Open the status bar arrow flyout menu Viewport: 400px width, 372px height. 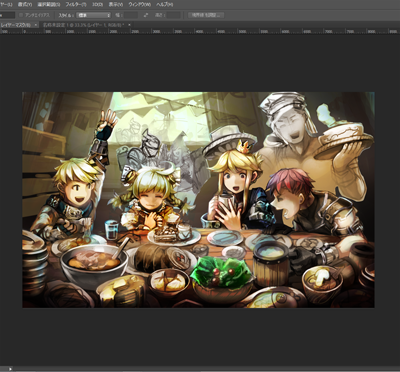point(10,369)
